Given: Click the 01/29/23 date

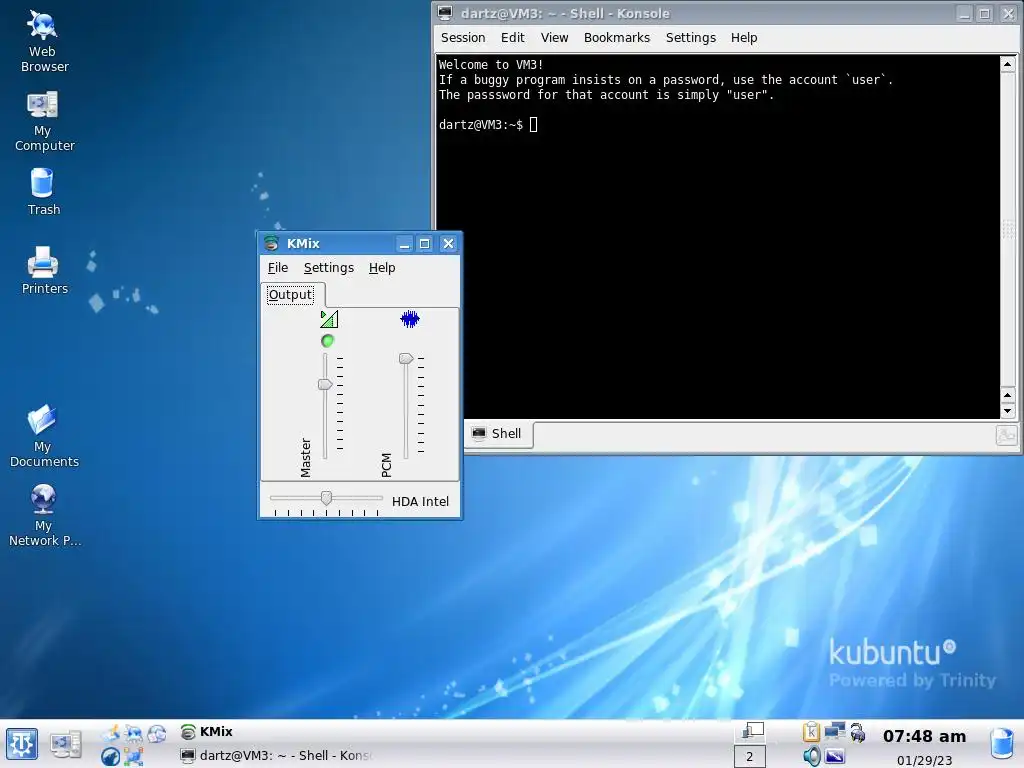Looking at the screenshot, I should (924, 760).
